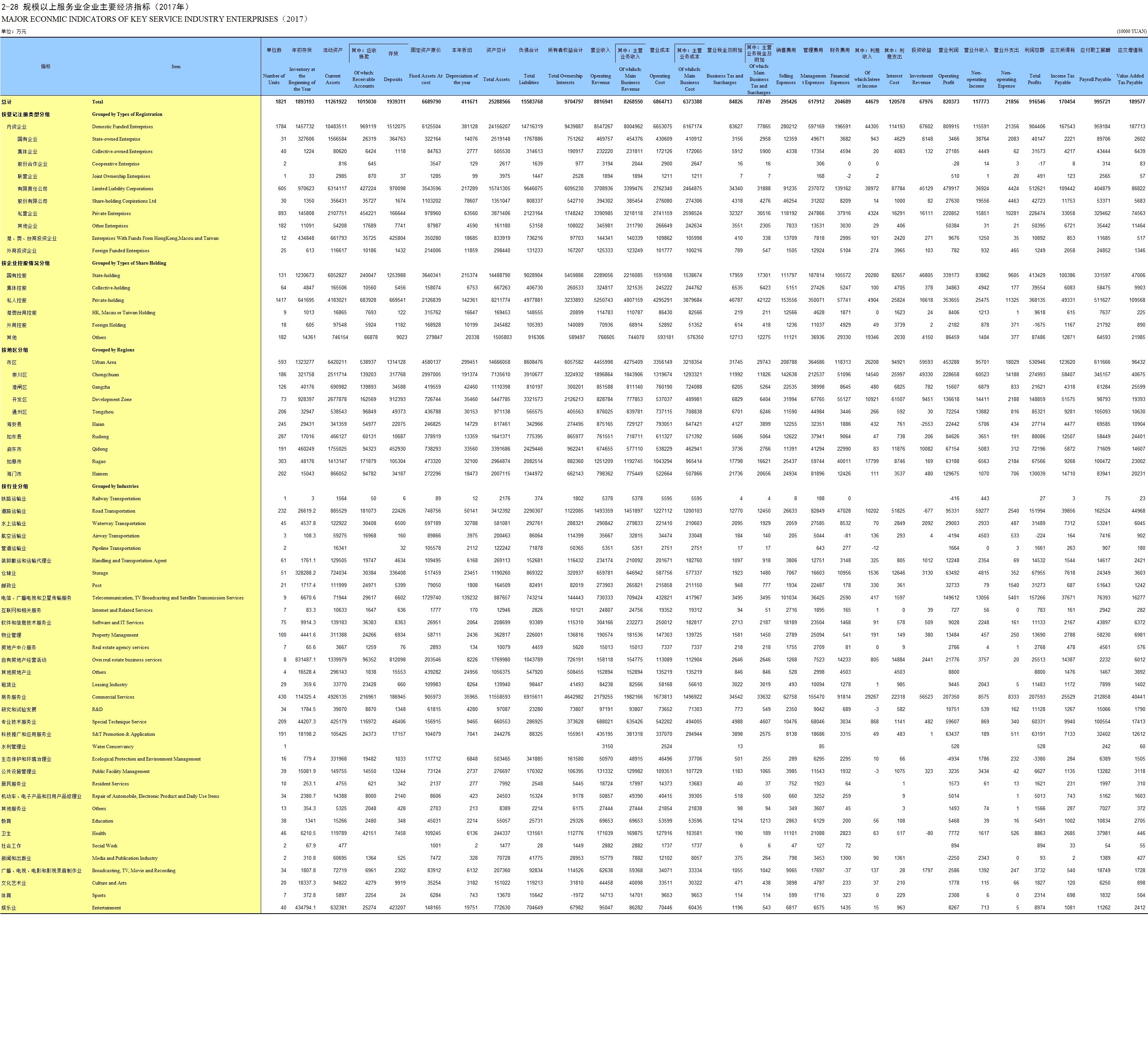Select the 'Software and IT Services' row
This screenshot has width=1148, height=1038.
click(x=118, y=622)
